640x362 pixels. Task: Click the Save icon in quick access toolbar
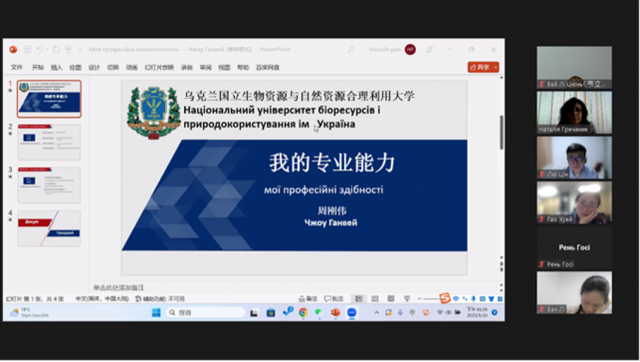(x=27, y=49)
